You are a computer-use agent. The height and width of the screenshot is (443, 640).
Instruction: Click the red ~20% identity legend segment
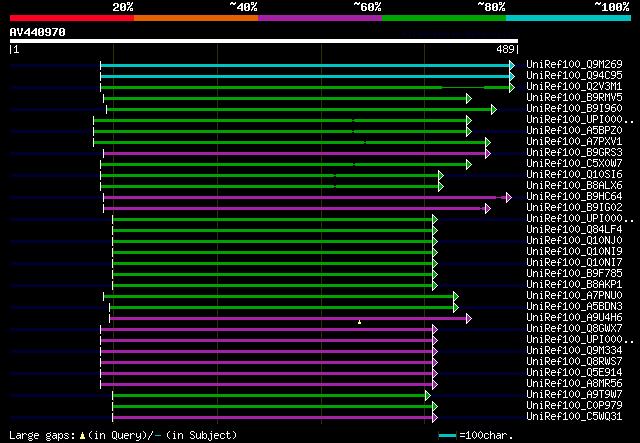pos(72,18)
